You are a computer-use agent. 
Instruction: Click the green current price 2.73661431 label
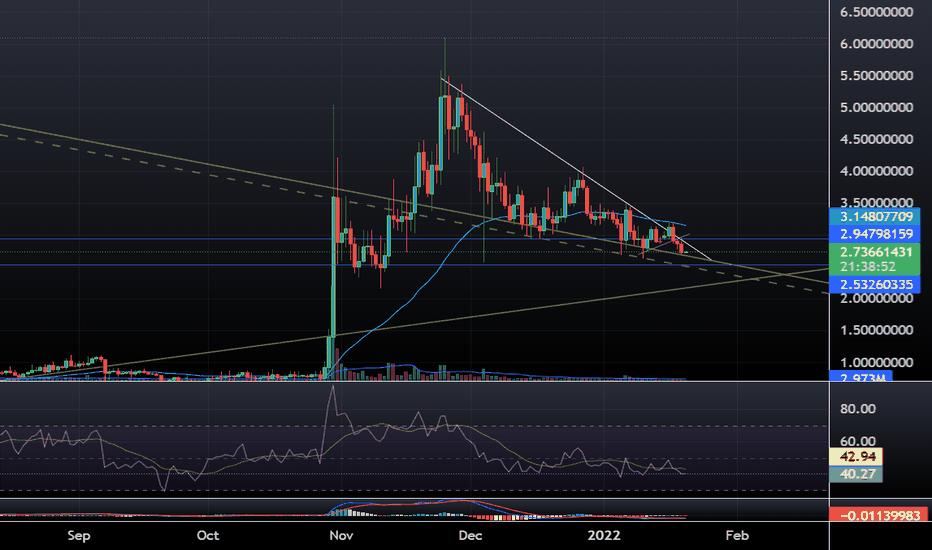click(x=874, y=252)
